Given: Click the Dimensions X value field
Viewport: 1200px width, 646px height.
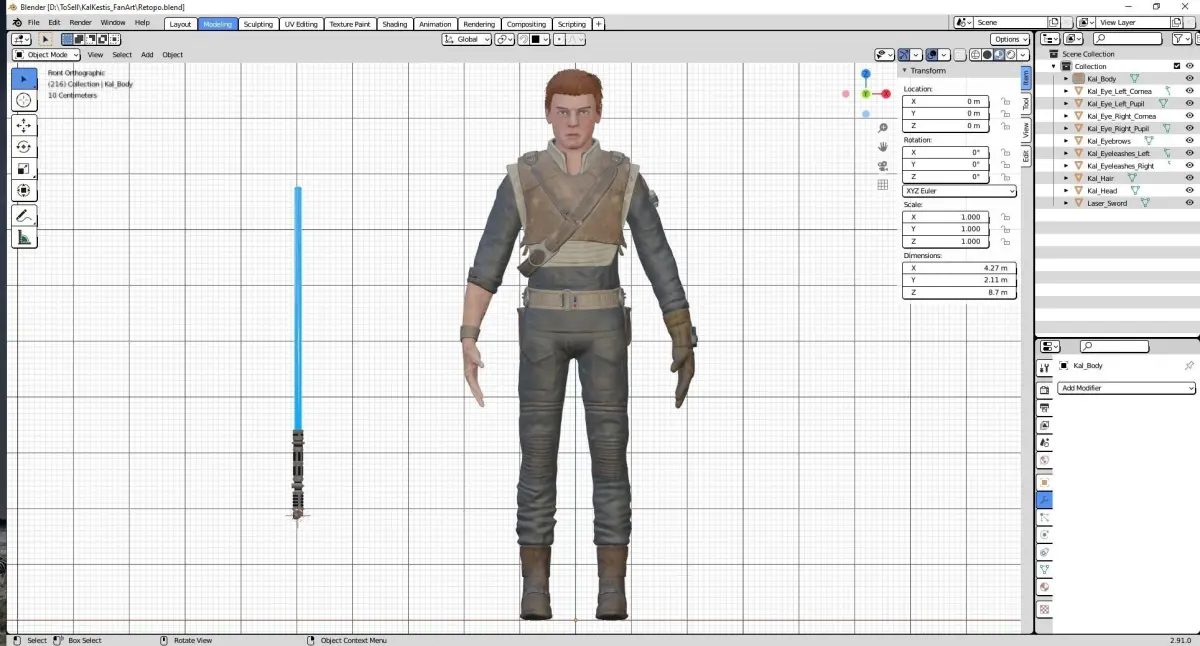Looking at the screenshot, I should tap(960, 268).
